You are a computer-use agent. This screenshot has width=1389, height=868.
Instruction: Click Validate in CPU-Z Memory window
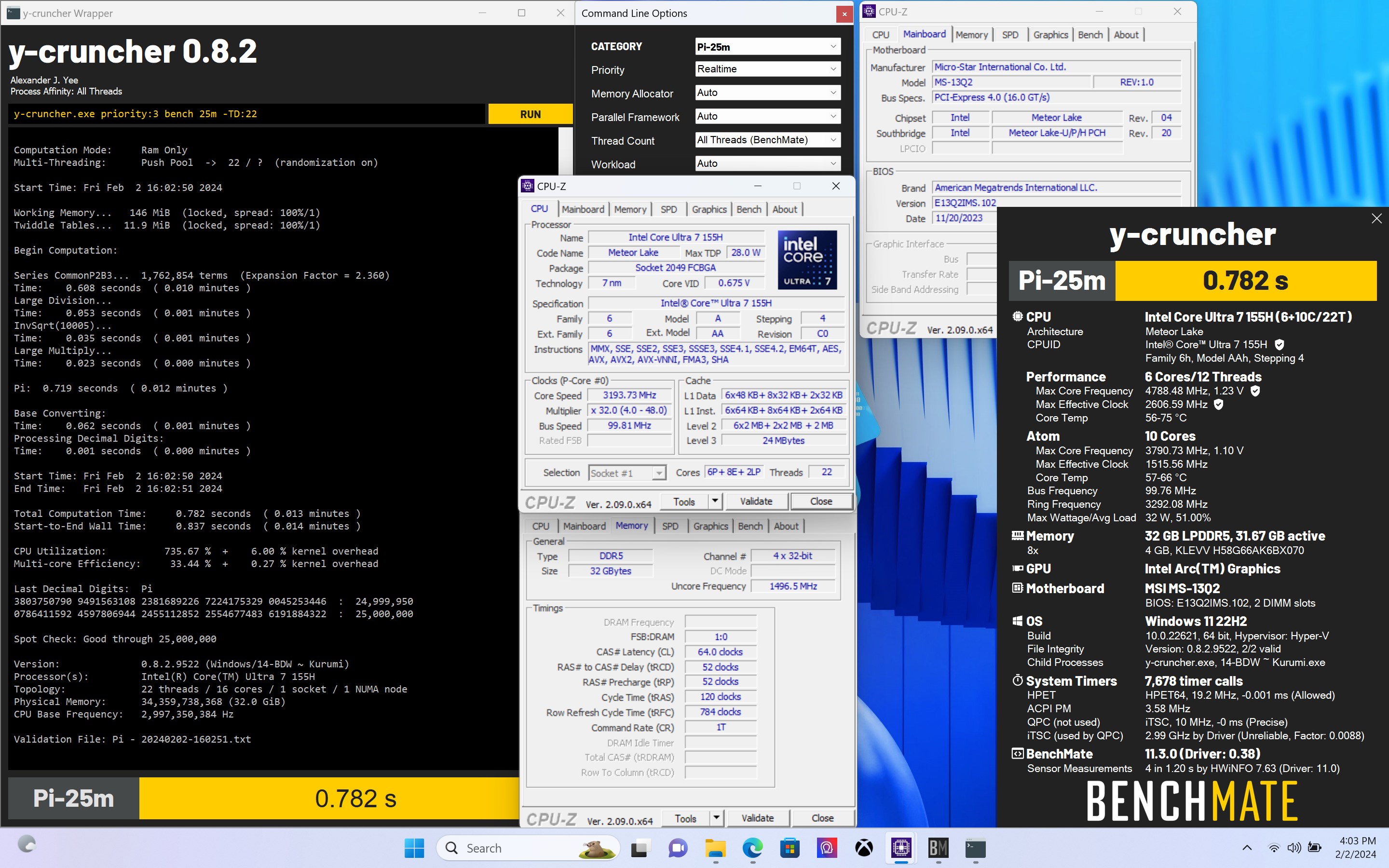[758, 818]
